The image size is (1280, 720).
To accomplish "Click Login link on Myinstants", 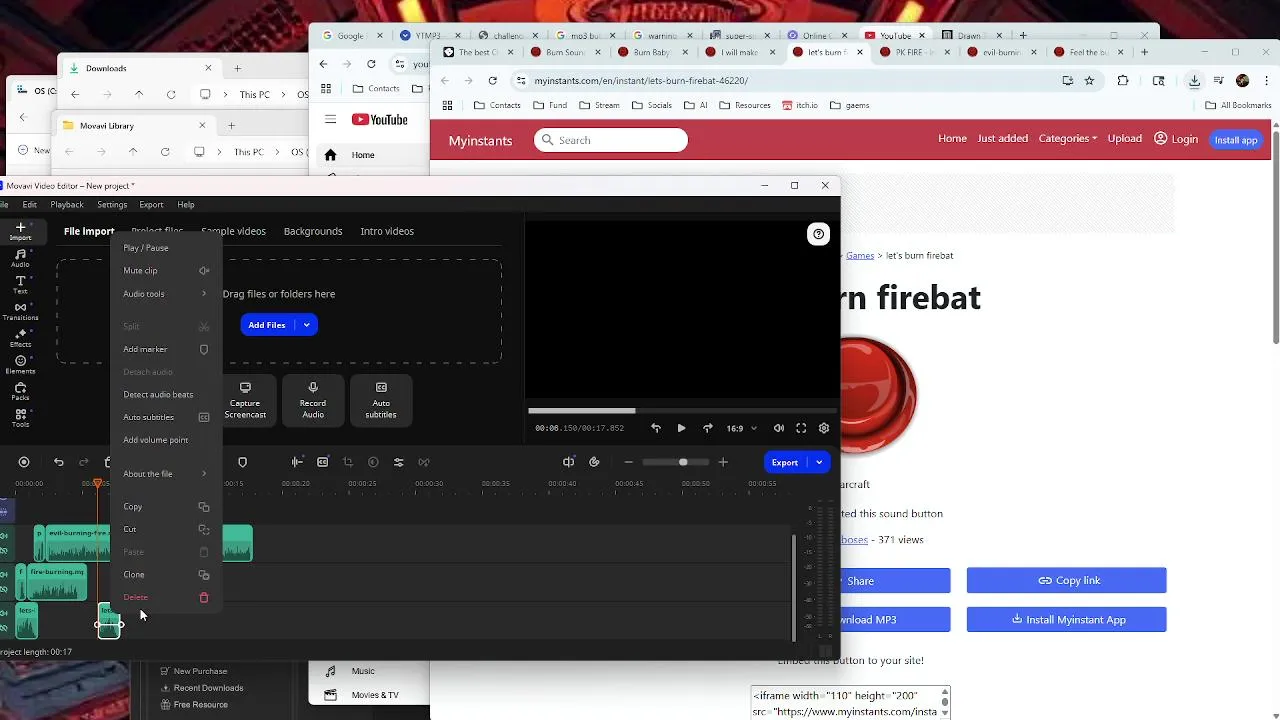I will click(x=1176, y=139).
